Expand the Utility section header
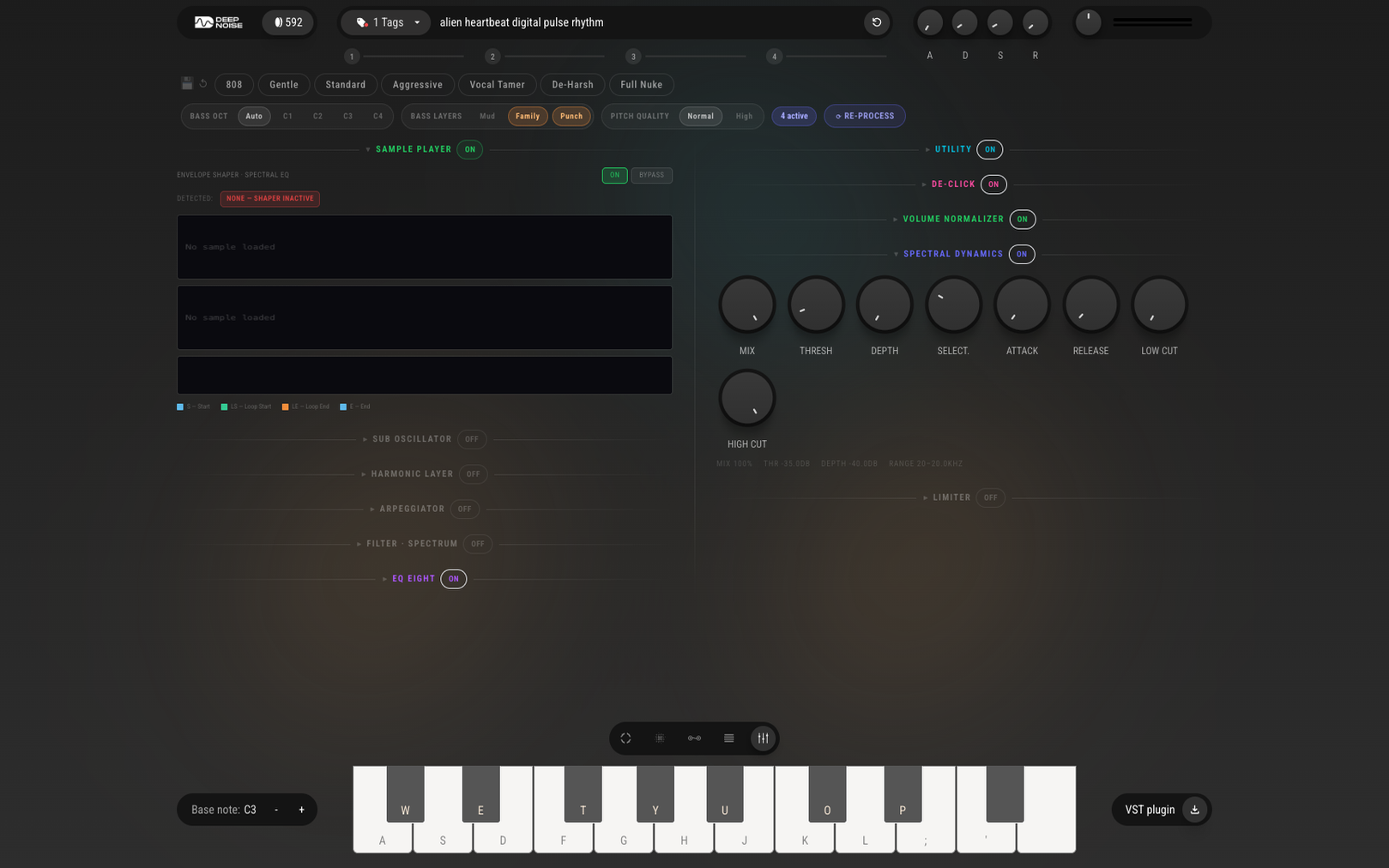 (948, 149)
